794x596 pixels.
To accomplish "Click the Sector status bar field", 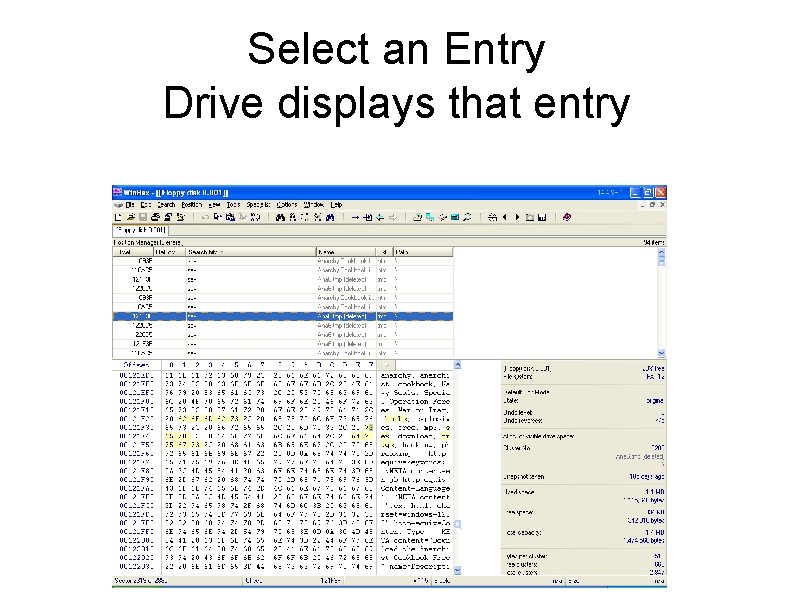I will point(177,581).
